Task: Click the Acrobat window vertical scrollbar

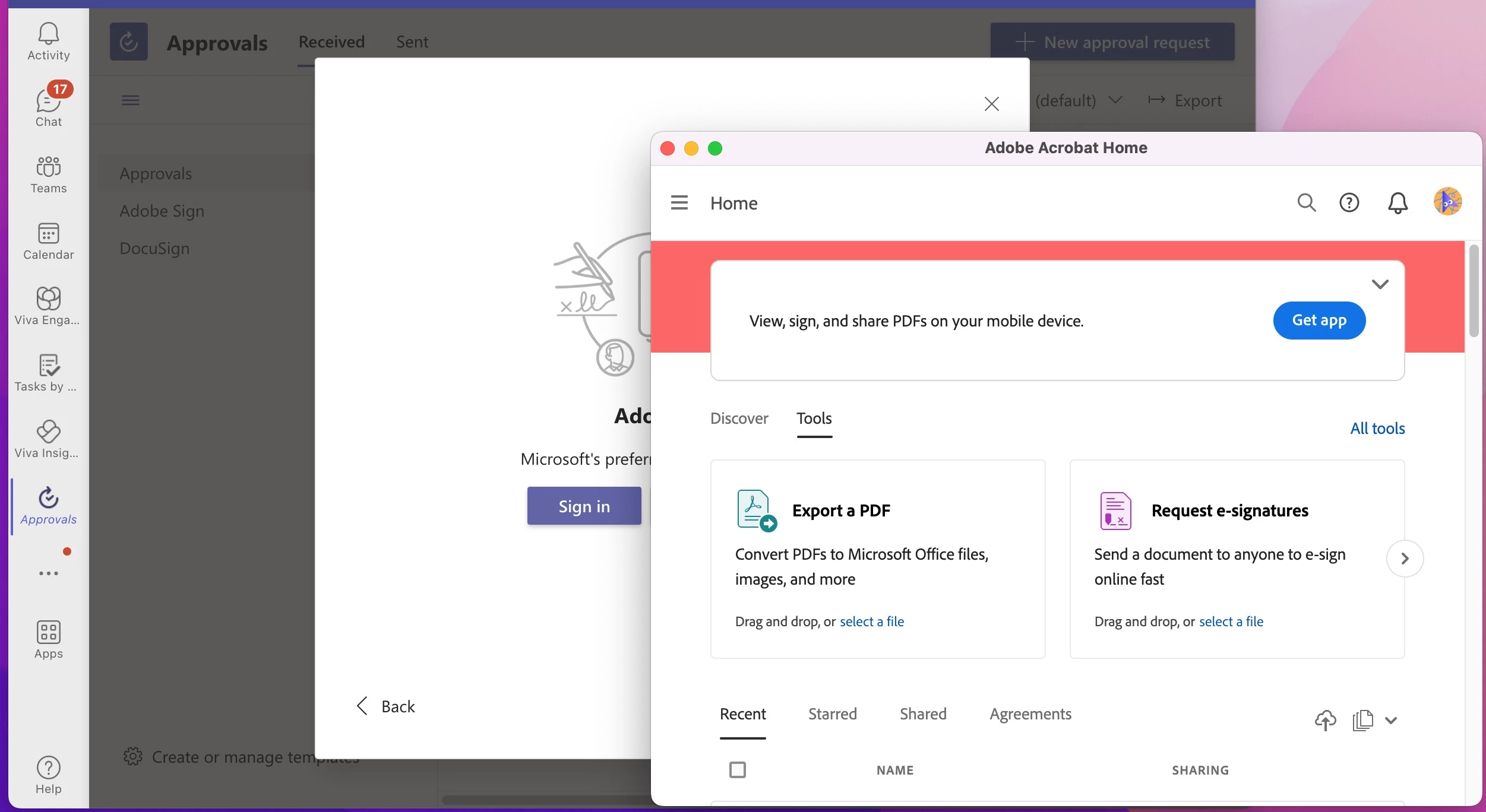Action: 1474,291
